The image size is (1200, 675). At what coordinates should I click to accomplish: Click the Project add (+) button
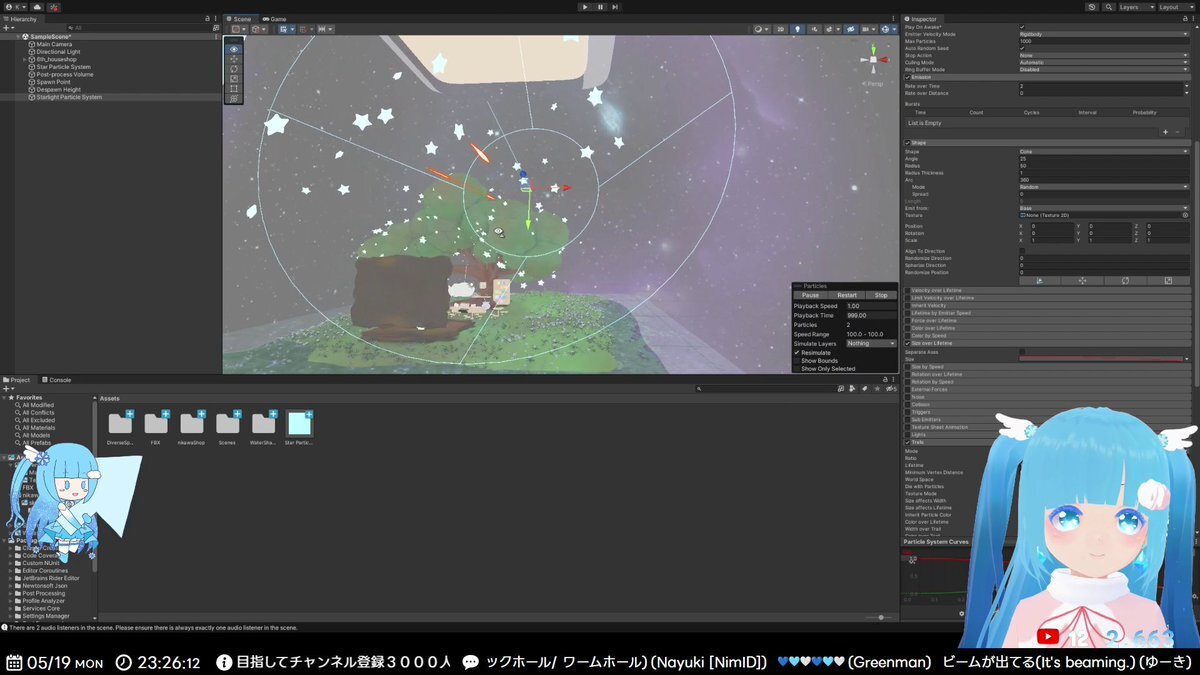8,388
